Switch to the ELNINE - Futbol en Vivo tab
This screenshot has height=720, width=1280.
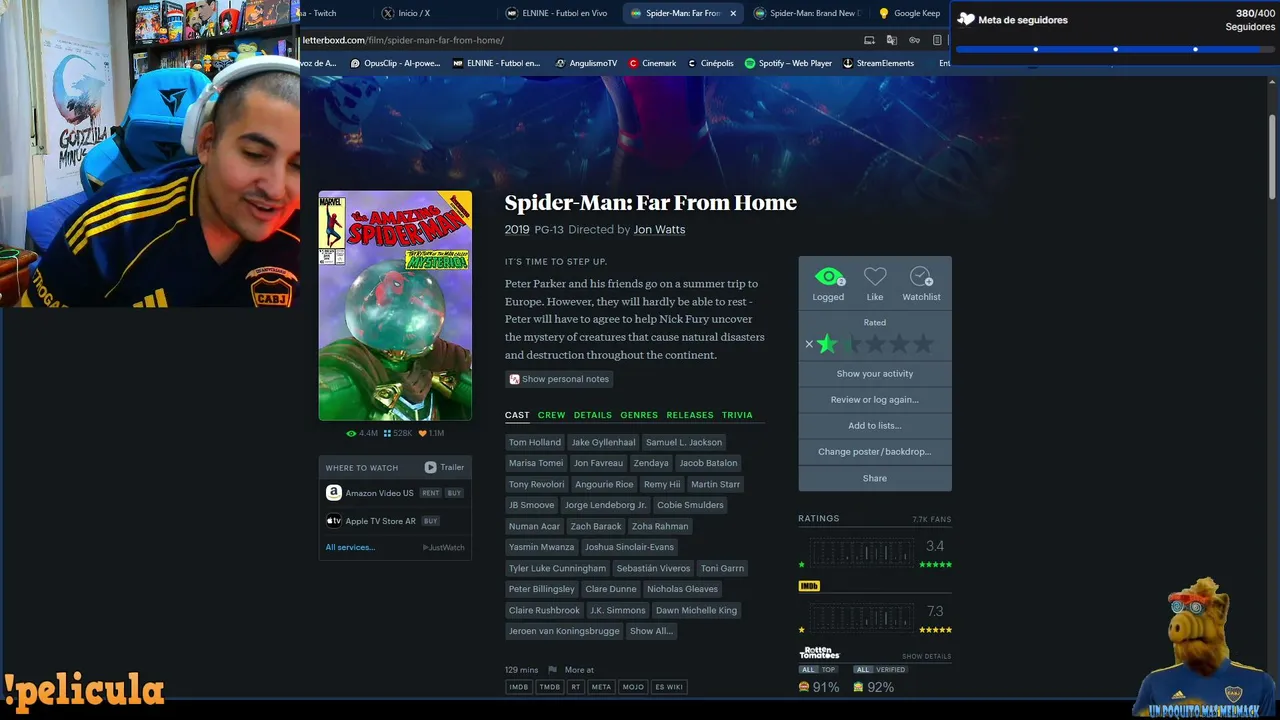pyautogui.click(x=558, y=13)
